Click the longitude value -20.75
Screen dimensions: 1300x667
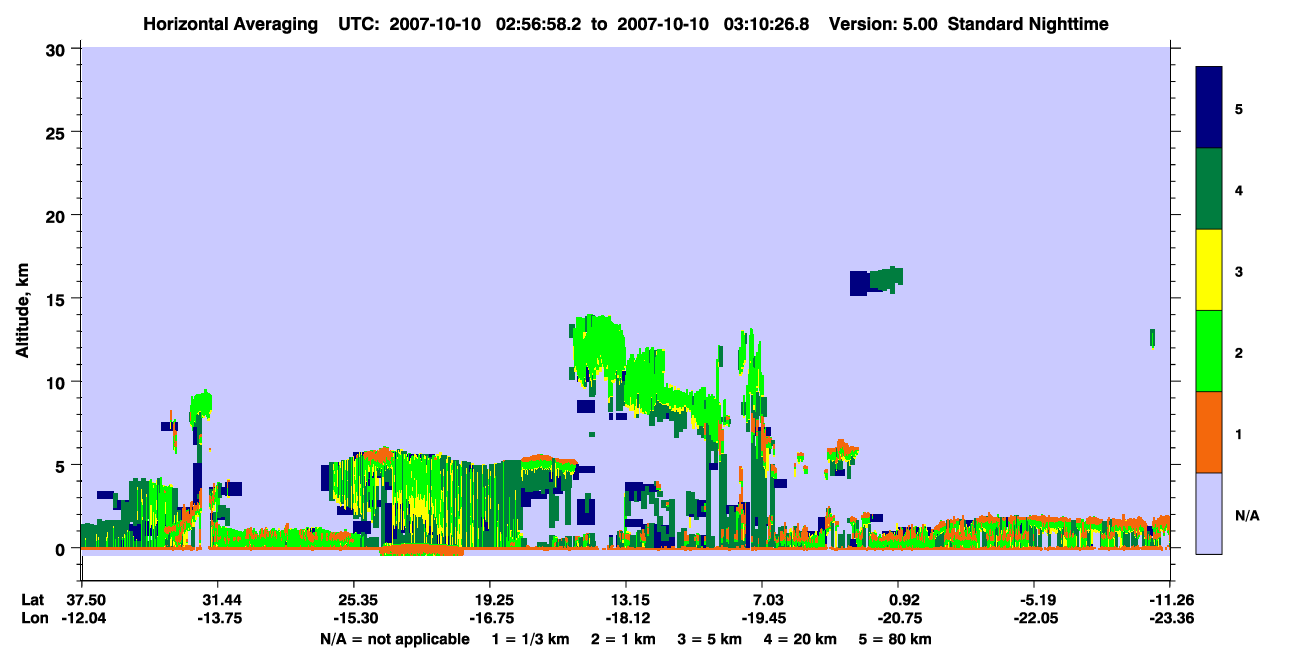tap(899, 619)
